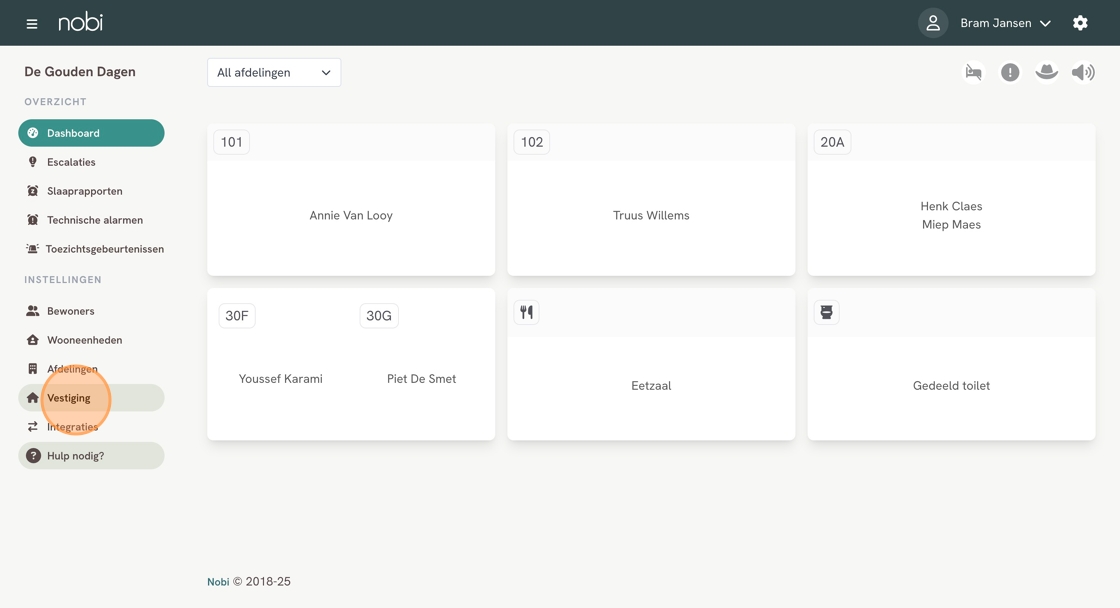Click the bed filter icon
1120x608 pixels.
tap(973, 72)
